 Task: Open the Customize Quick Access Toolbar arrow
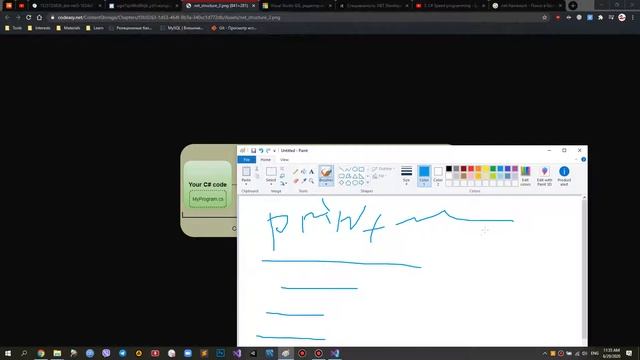(x=275, y=151)
